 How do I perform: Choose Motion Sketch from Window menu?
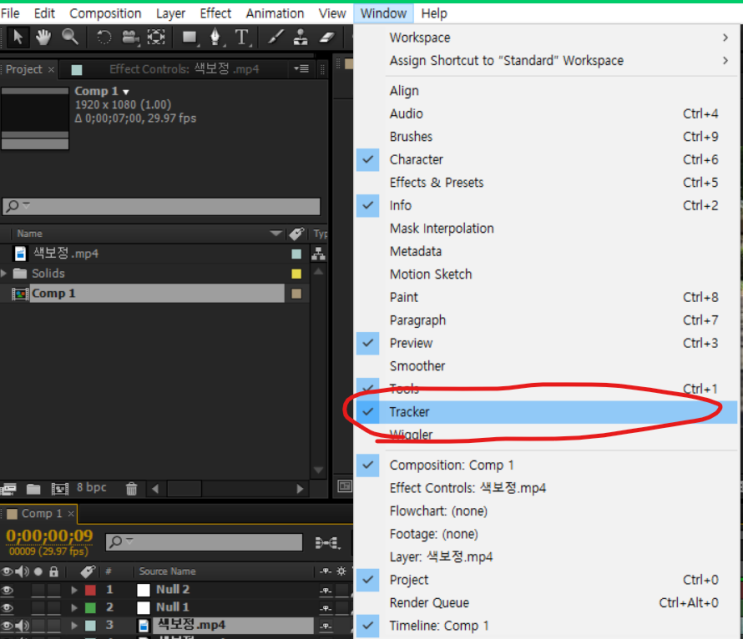pyautogui.click(x=546, y=274)
